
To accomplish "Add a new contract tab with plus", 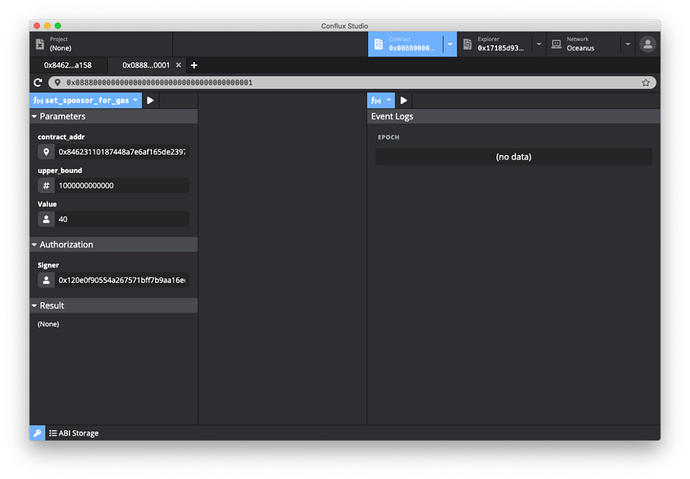I will pyautogui.click(x=194, y=65).
